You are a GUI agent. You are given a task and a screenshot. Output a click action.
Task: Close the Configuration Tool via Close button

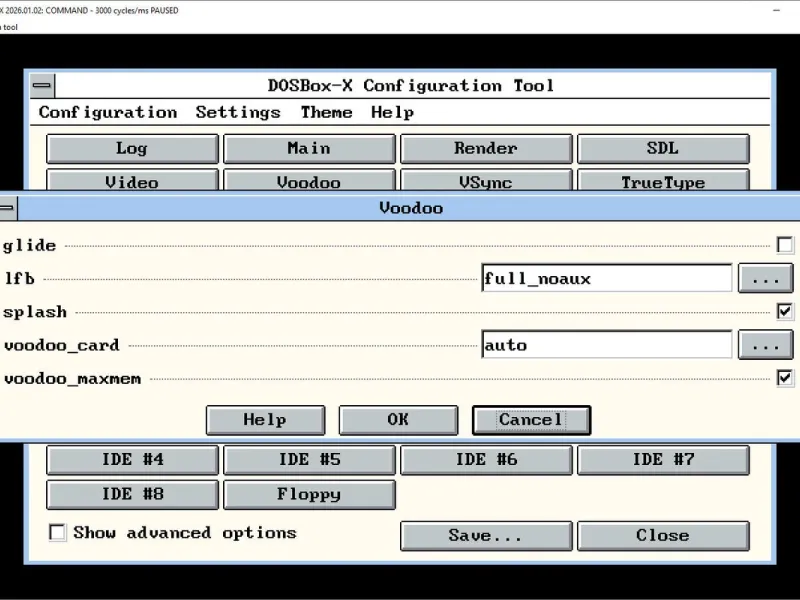(663, 536)
